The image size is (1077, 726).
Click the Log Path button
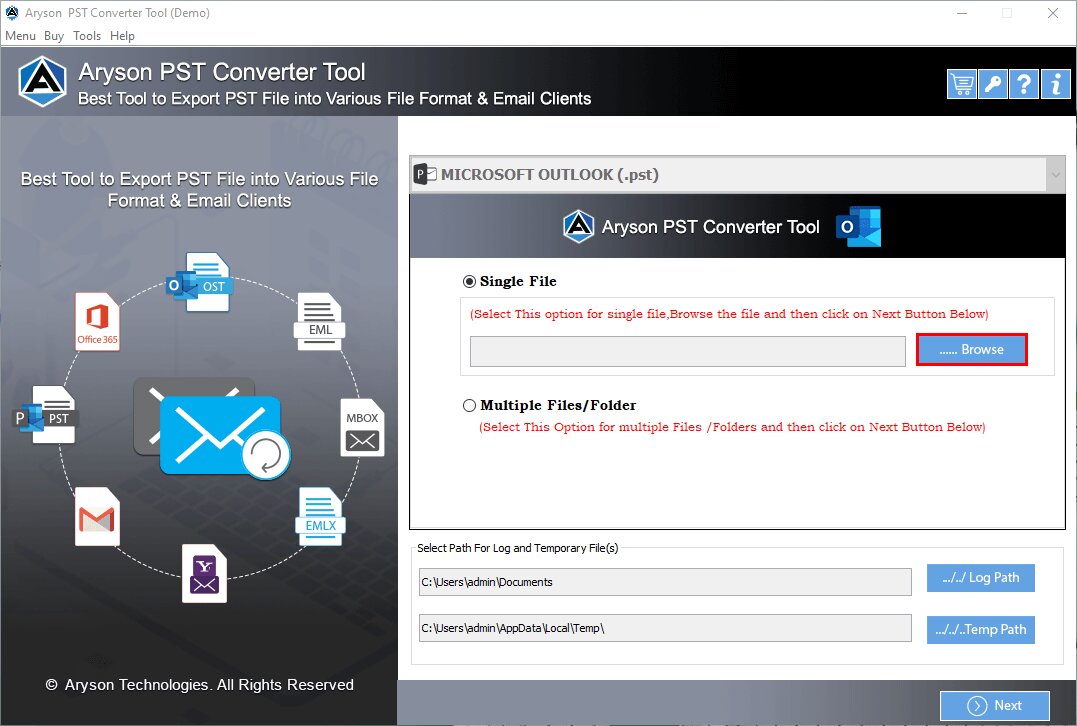point(980,578)
